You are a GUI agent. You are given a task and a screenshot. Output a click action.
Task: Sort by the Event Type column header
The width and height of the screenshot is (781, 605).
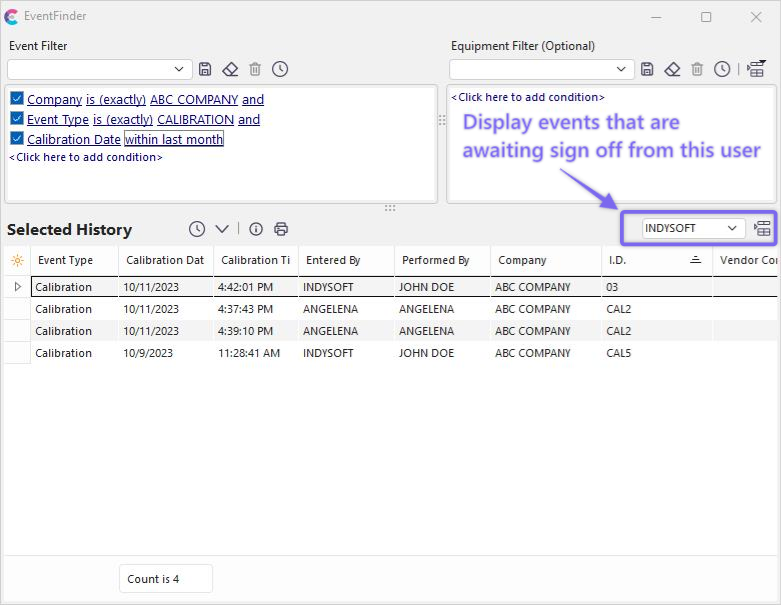(x=66, y=260)
